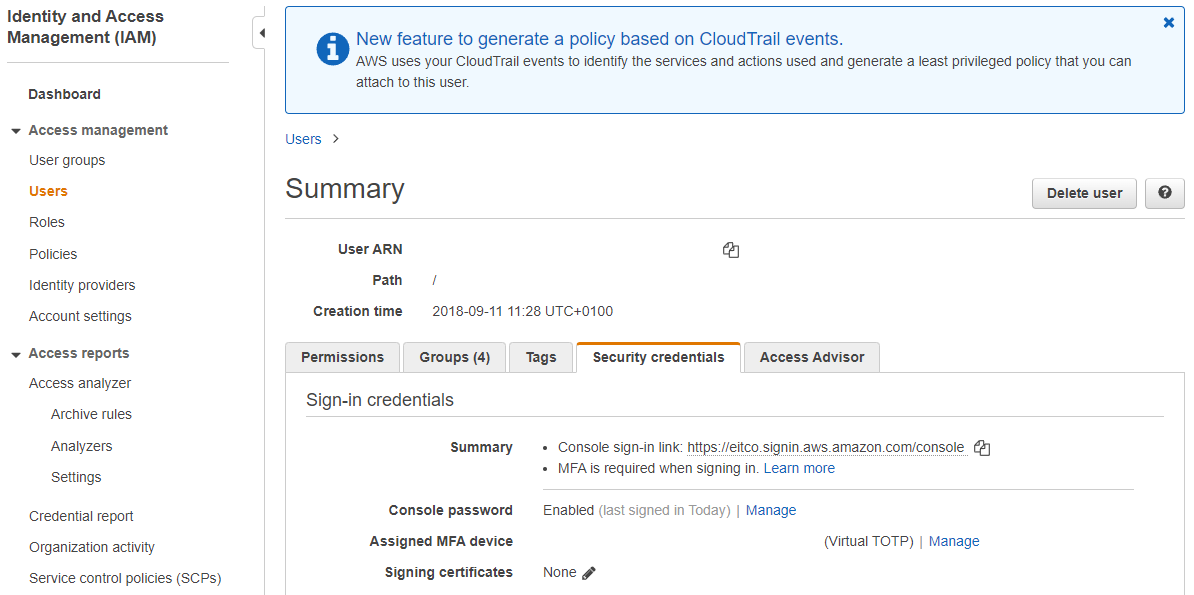Collapse the IAM navigation sidebar
The image size is (1194, 595).
(261, 33)
